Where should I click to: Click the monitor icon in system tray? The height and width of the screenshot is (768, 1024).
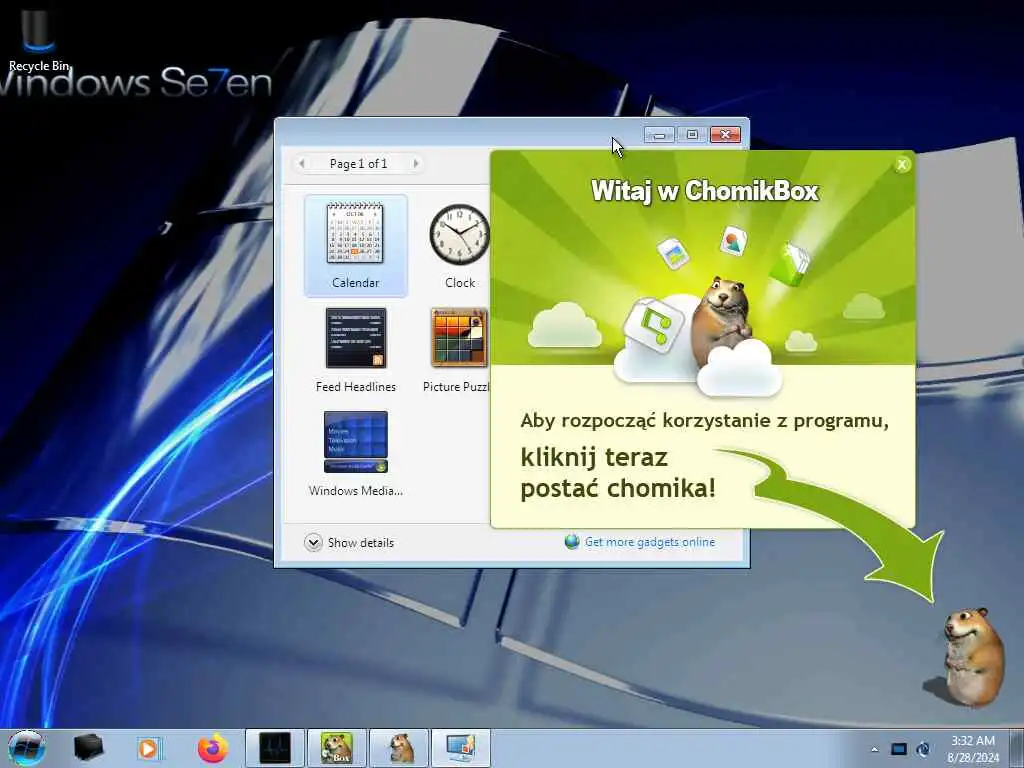pyautogui.click(x=899, y=749)
